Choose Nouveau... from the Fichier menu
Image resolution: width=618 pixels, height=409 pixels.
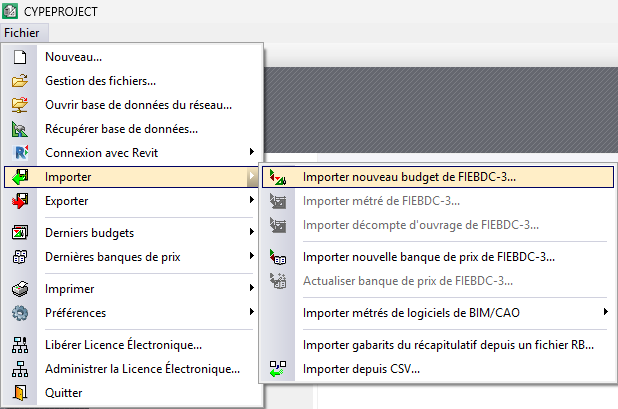(133, 57)
